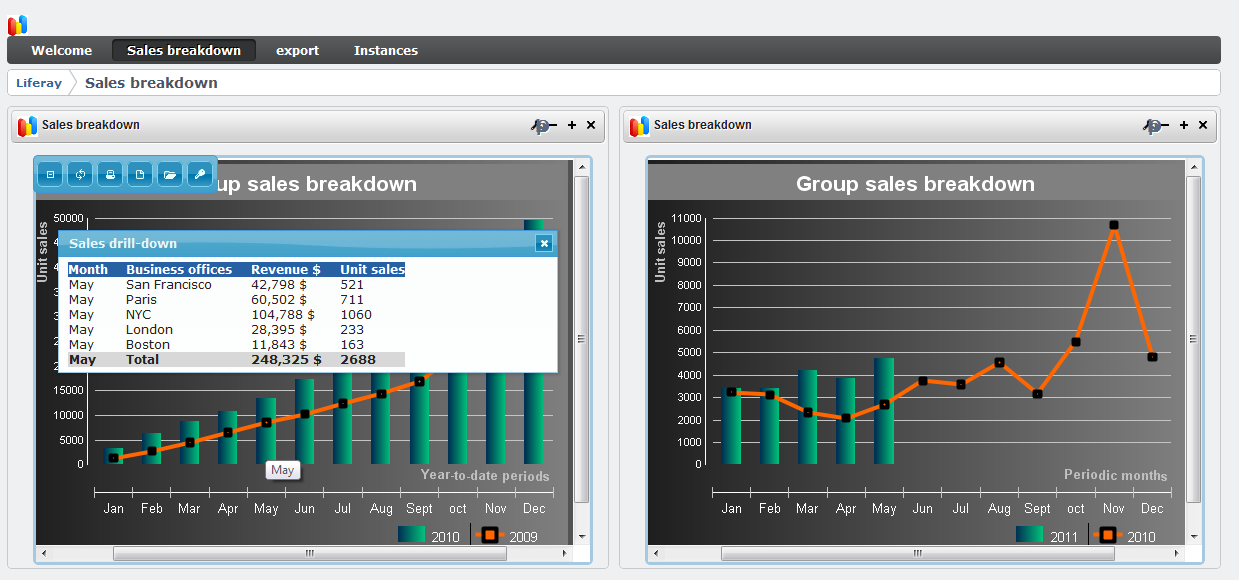1239x580 pixels.
Task: Print the chart using the printer icon
Action: tap(110, 175)
